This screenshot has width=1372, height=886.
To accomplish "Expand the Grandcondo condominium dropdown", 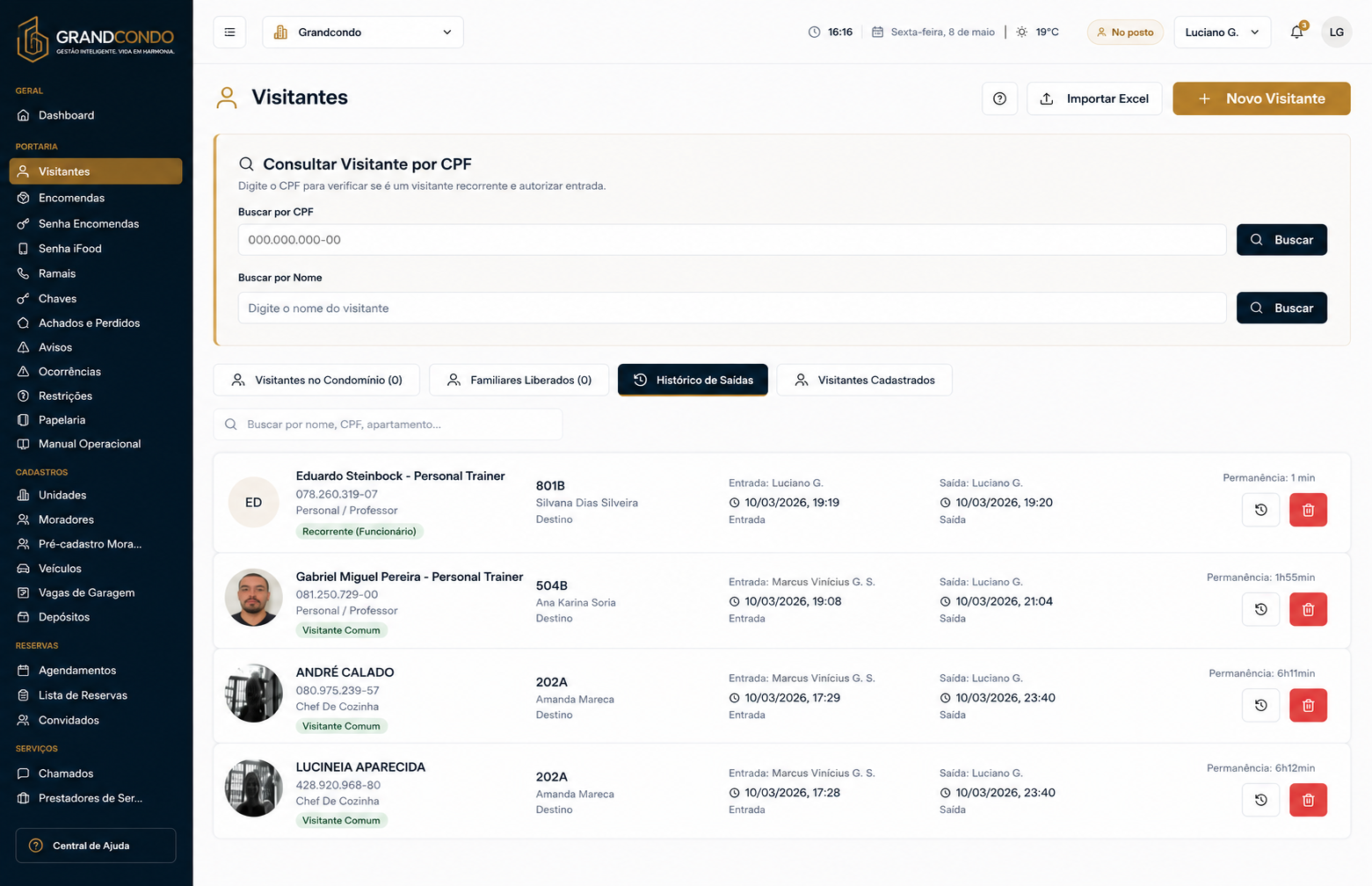I will pyautogui.click(x=363, y=33).
